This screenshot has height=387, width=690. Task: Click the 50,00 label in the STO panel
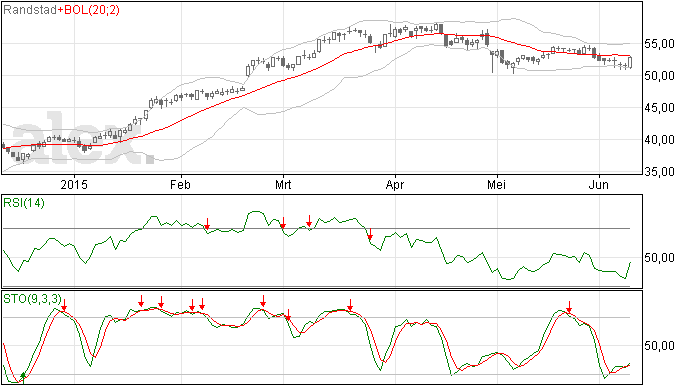659,346
